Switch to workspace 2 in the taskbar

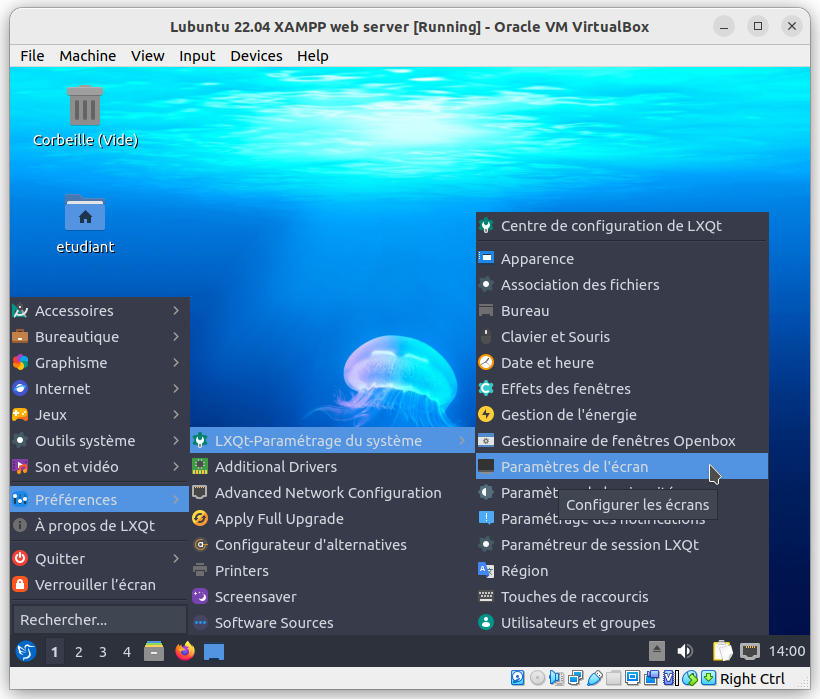pyautogui.click(x=77, y=651)
